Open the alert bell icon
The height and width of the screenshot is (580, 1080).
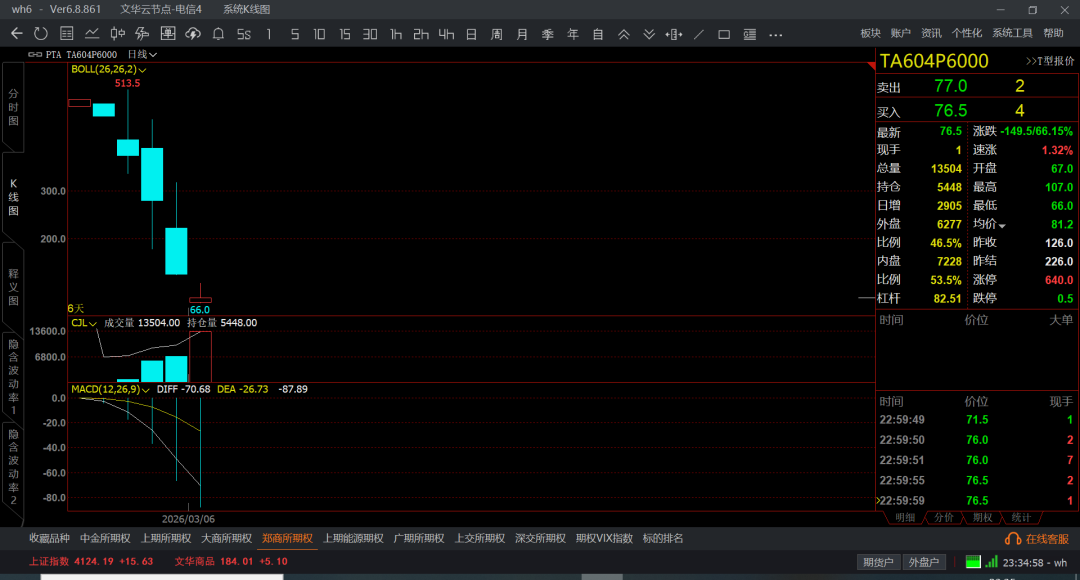pyautogui.click(x=218, y=34)
